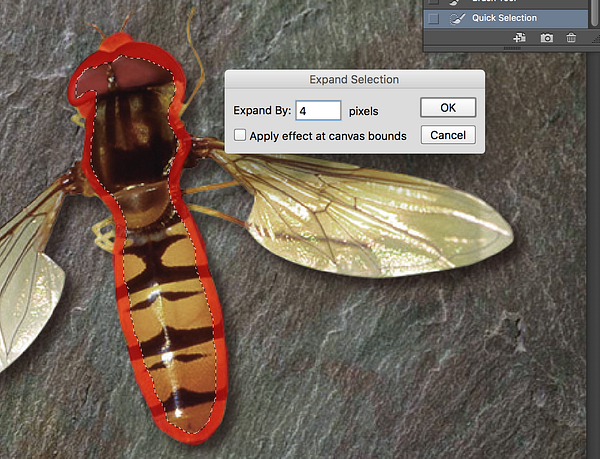The width and height of the screenshot is (600, 459).
Task: Create new snapshot with camera icon
Action: click(x=546, y=38)
